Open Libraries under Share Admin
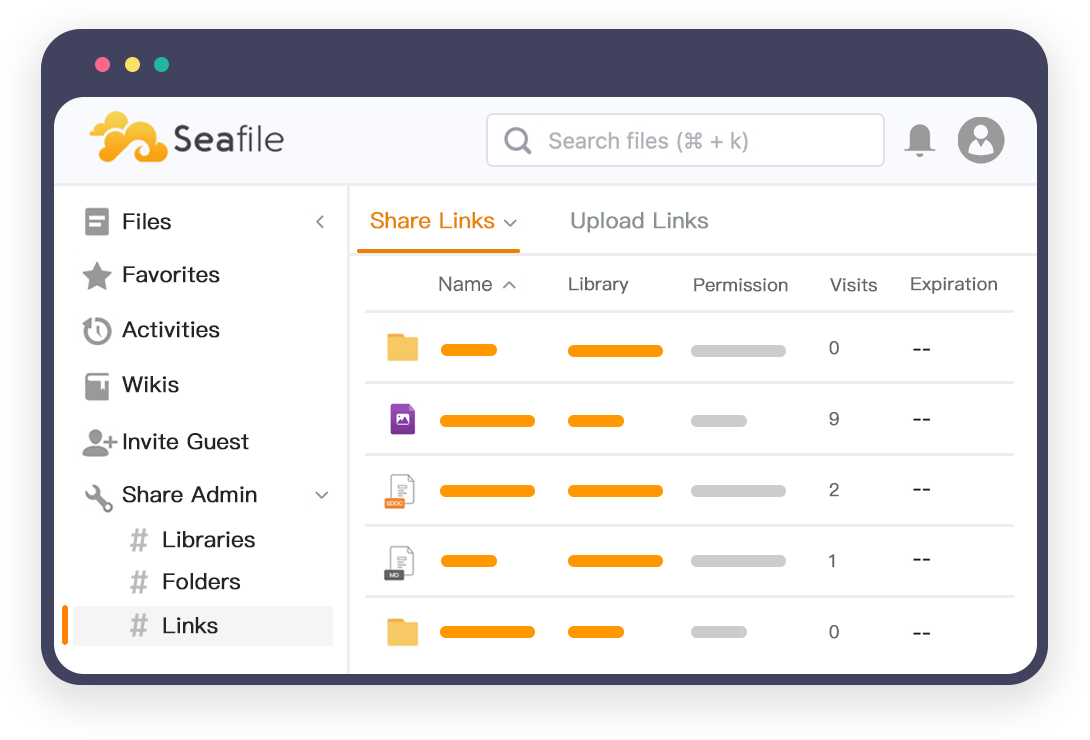The image size is (1090, 740). 208,540
